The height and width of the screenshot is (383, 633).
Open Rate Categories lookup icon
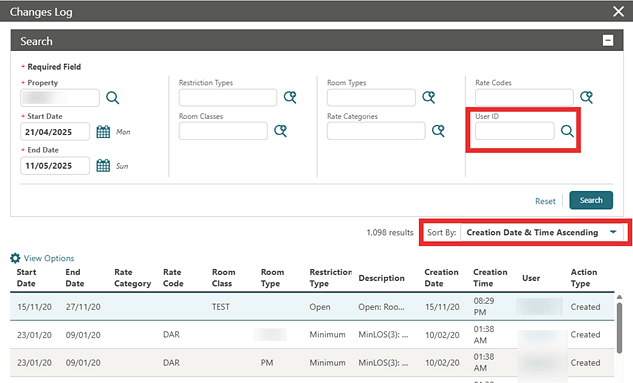pos(438,131)
